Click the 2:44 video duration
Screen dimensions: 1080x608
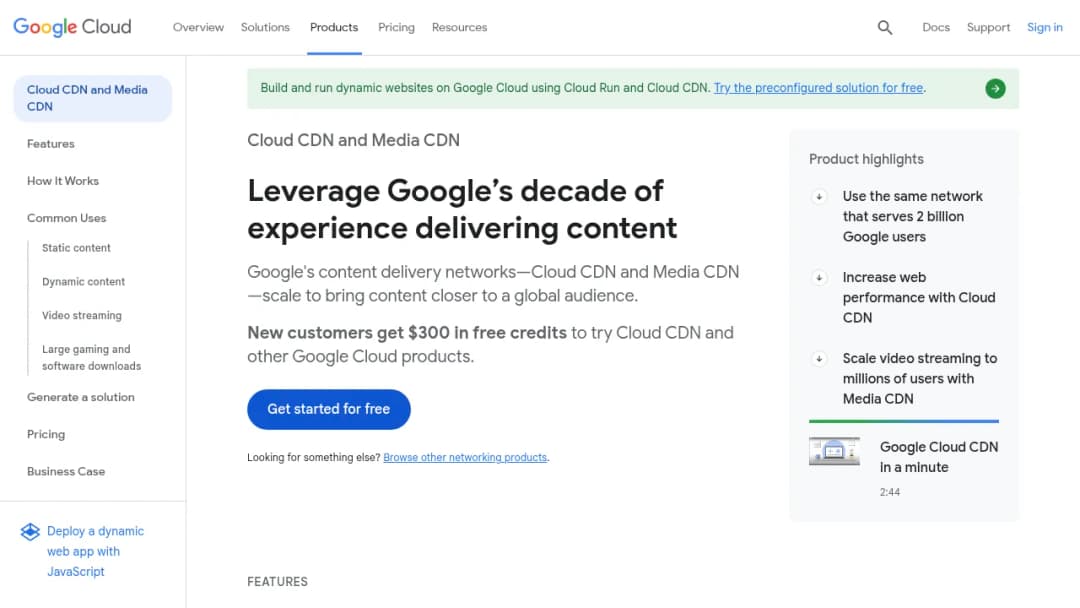pos(890,492)
